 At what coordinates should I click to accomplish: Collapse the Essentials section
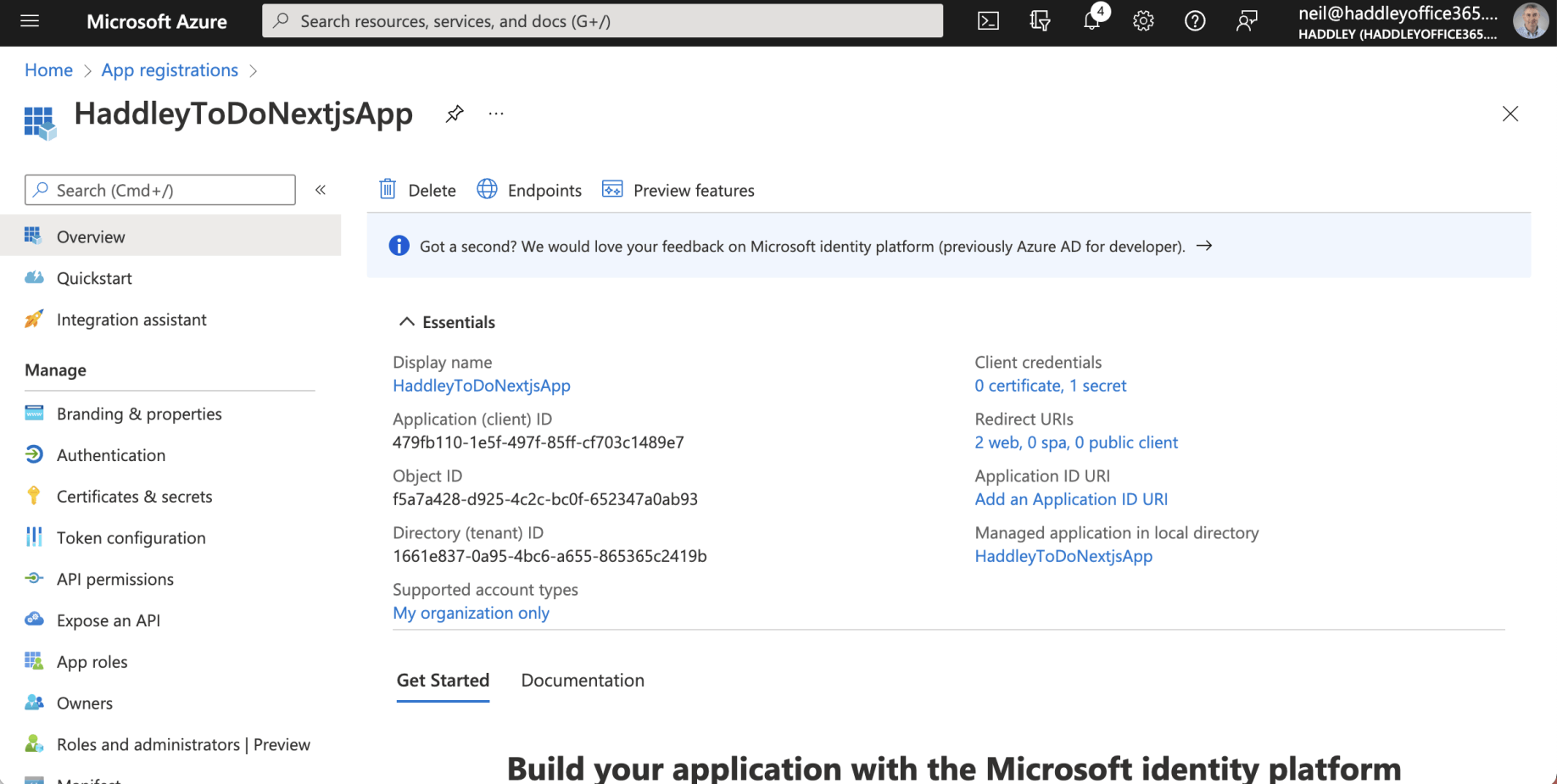(x=407, y=322)
